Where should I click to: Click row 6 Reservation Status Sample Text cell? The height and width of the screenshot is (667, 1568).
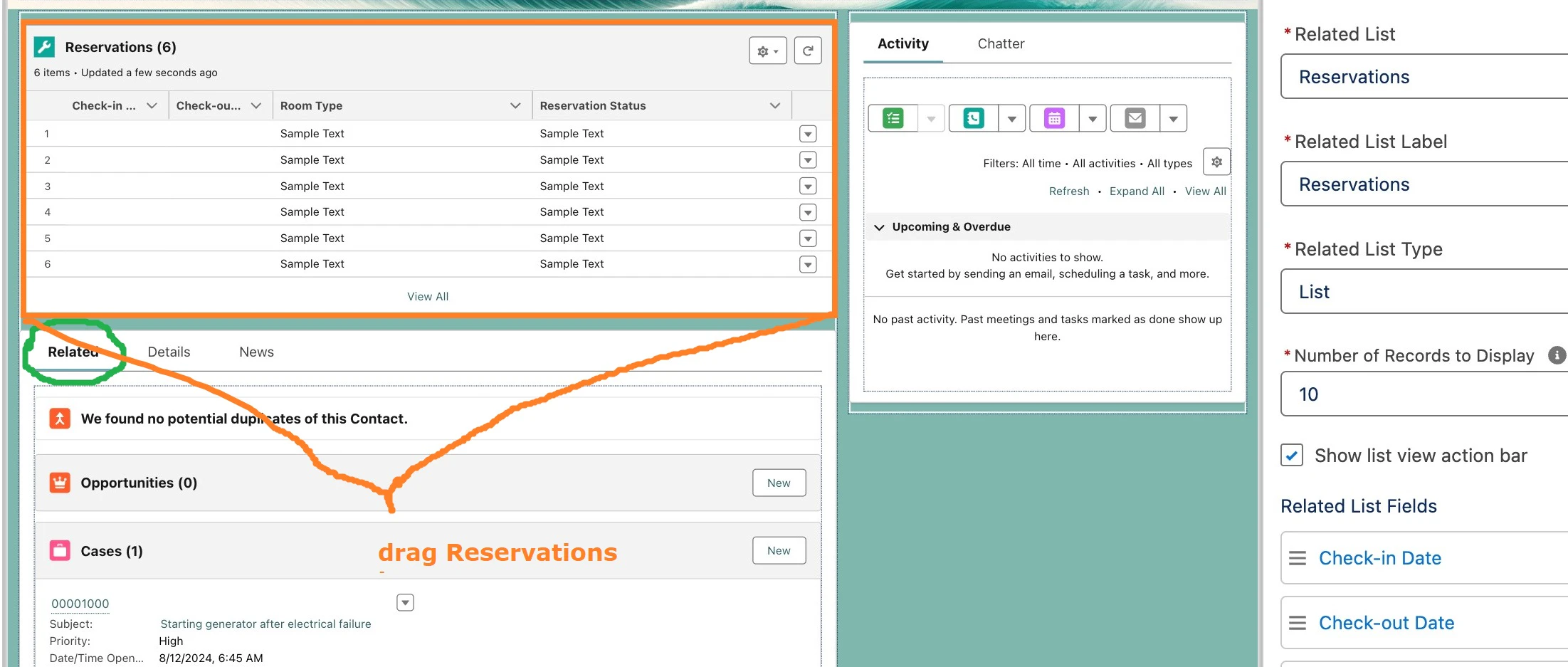(x=572, y=264)
